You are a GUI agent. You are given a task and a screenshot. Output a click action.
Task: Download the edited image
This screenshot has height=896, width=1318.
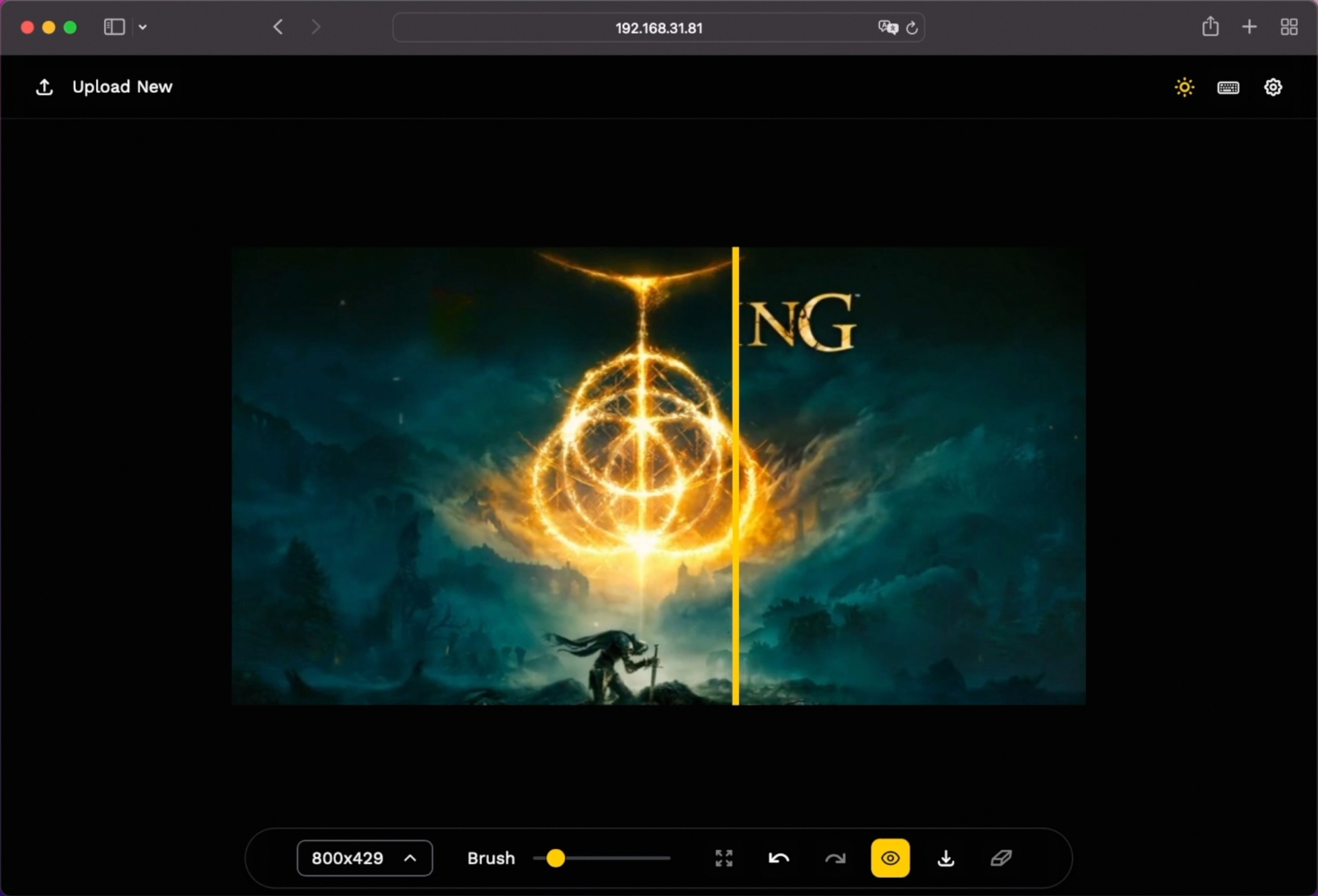(x=945, y=858)
